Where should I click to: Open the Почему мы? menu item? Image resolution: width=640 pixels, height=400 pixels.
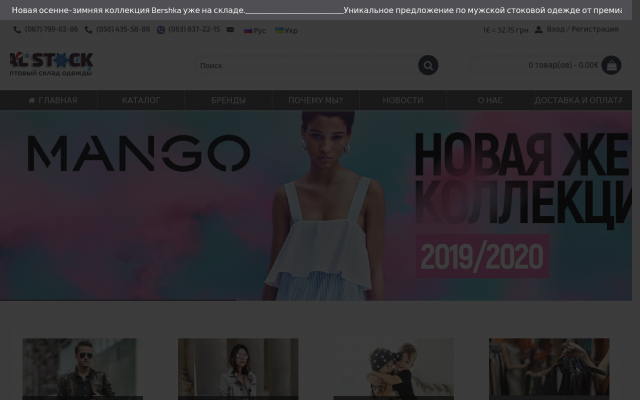(316, 100)
